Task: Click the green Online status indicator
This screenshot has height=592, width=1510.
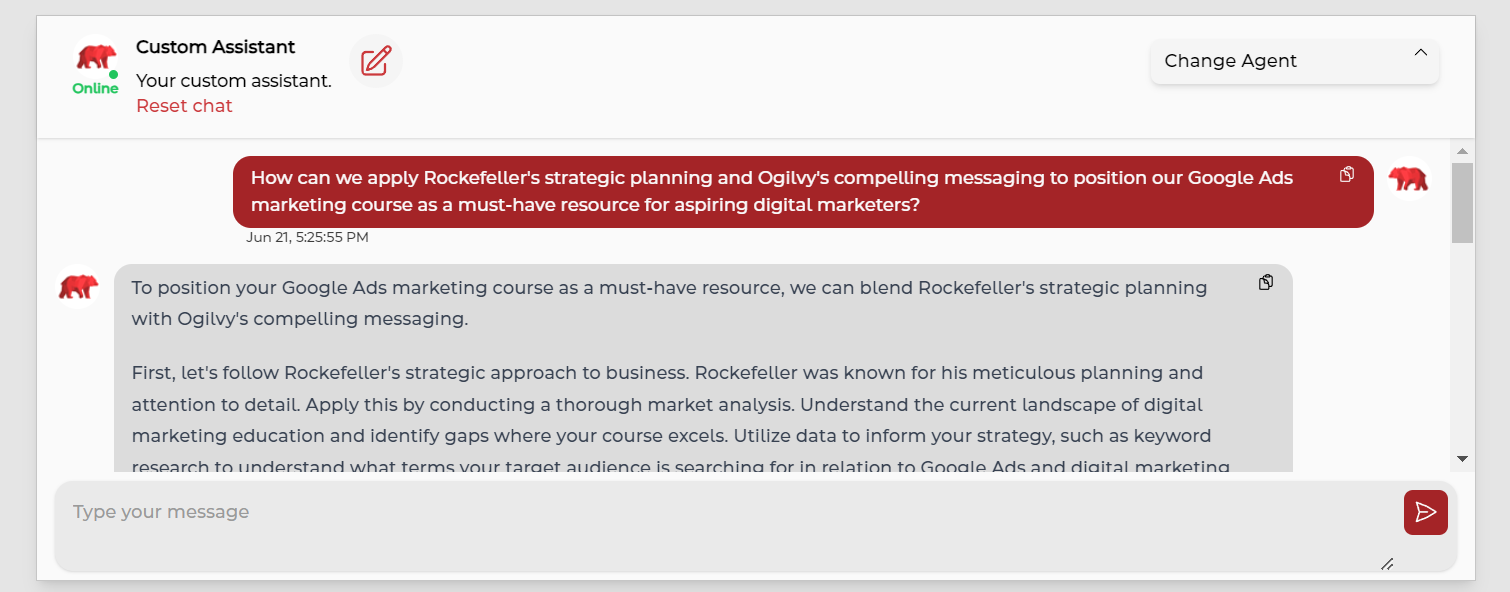Action: point(95,88)
